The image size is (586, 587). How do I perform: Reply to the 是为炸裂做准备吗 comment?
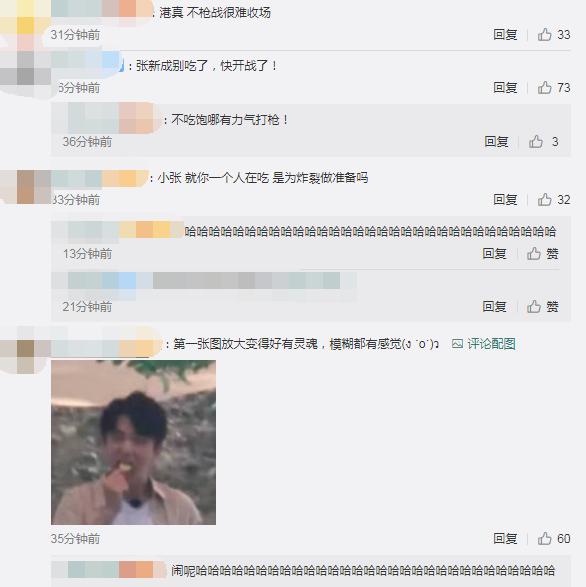pos(505,200)
